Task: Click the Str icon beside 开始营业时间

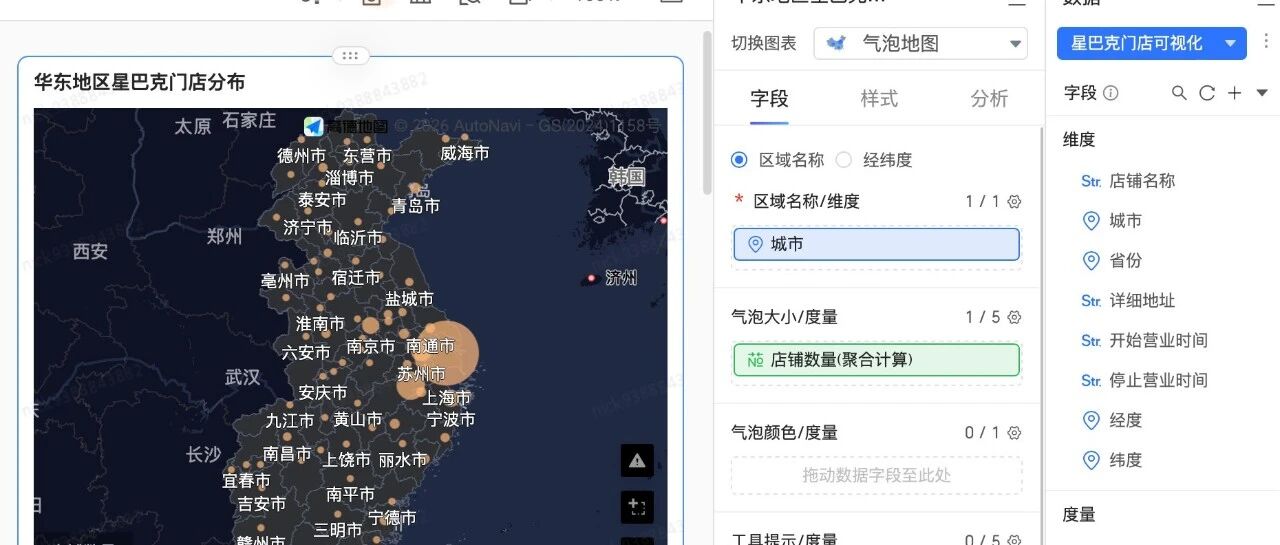Action: (x=1091, y=341)
